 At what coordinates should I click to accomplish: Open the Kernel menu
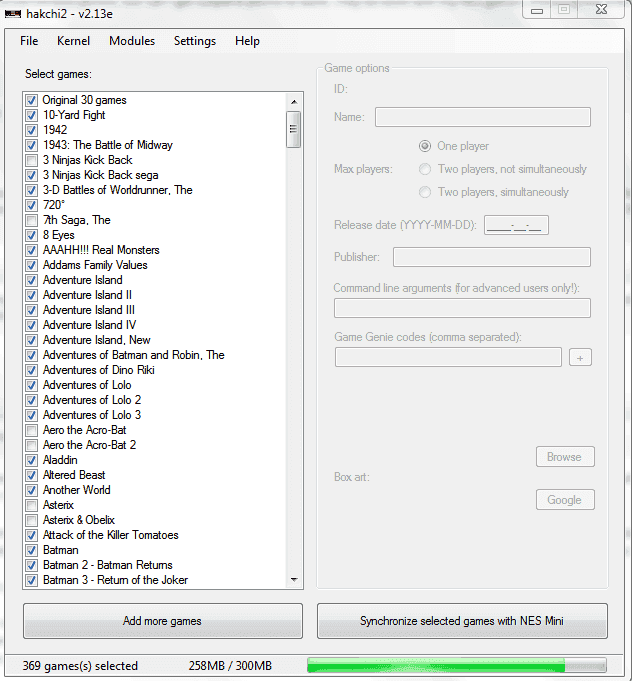click(73, 41)
